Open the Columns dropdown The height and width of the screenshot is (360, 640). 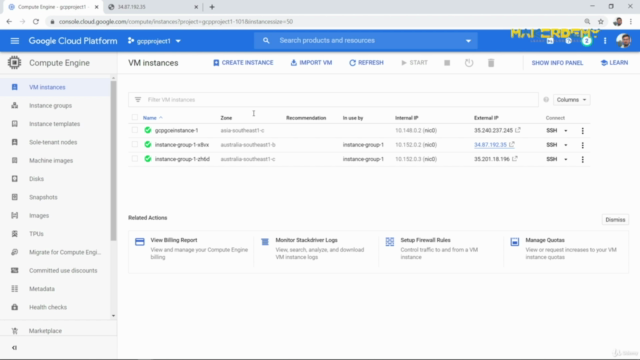tap(571, 100)
